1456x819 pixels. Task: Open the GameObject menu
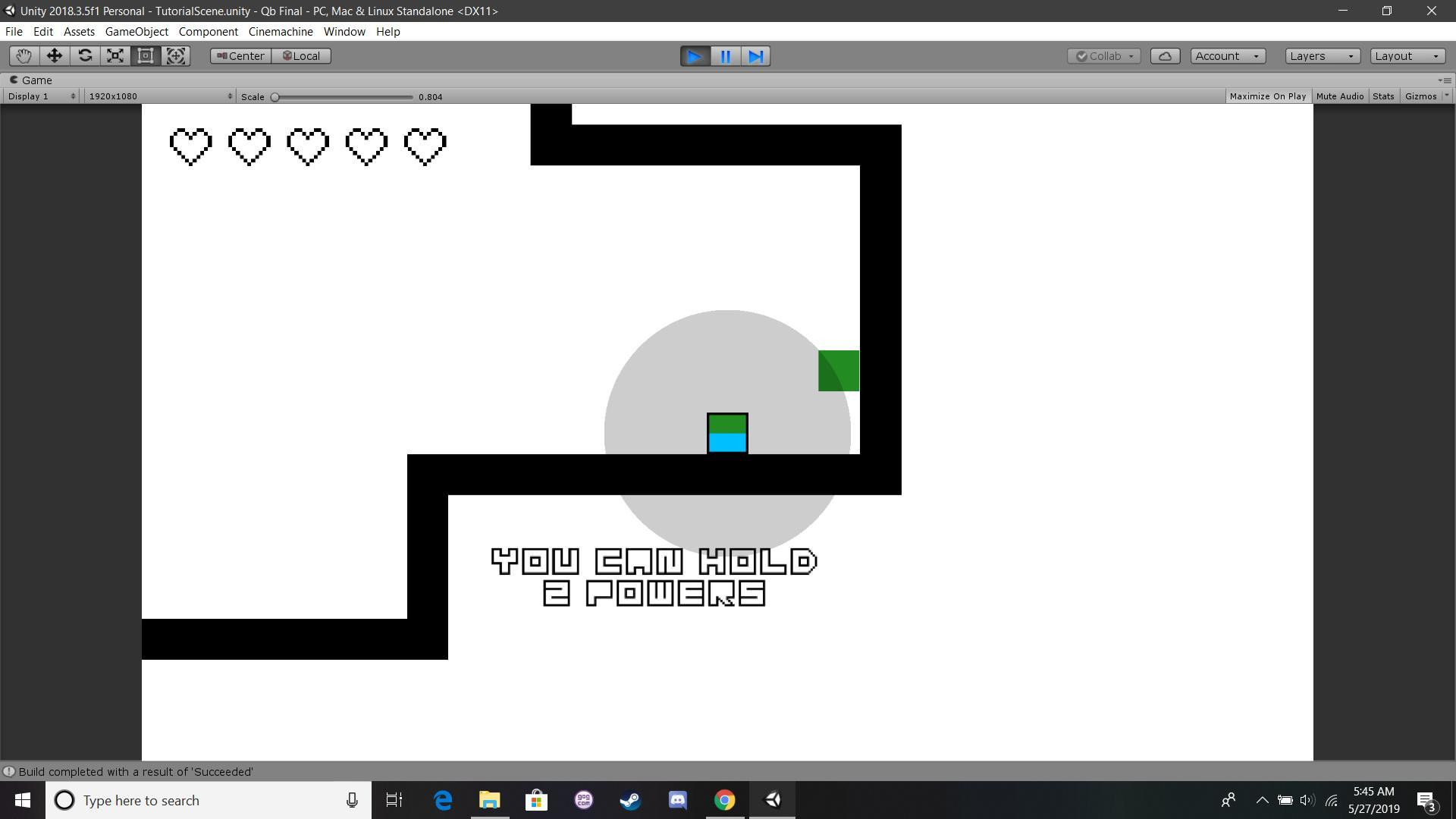click(136, 32)
